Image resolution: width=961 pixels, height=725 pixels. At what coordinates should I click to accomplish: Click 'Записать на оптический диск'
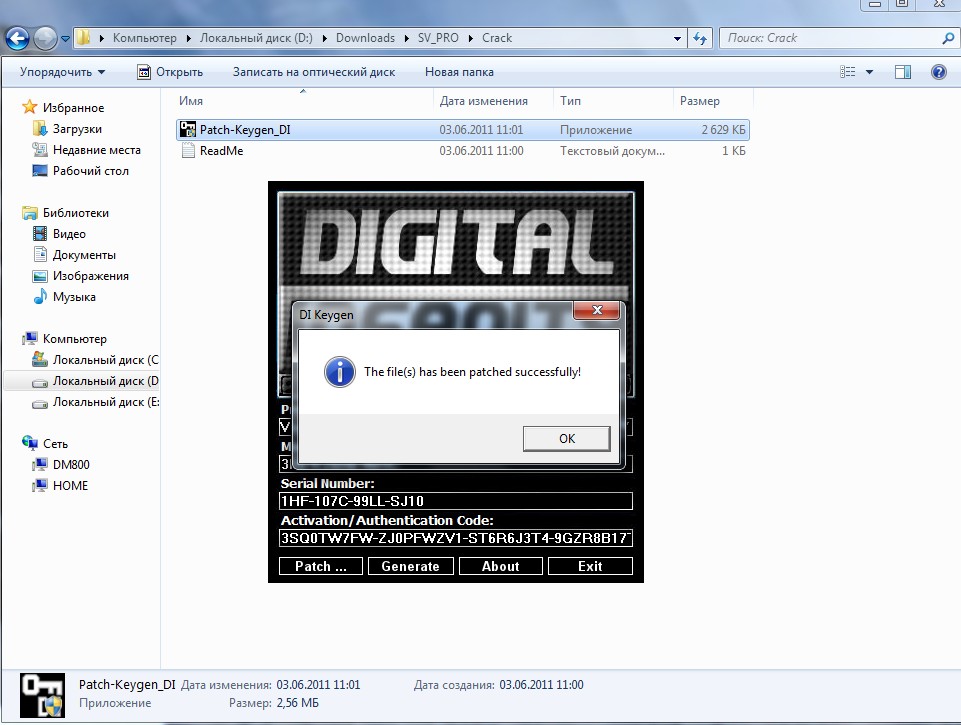[314, 72]
